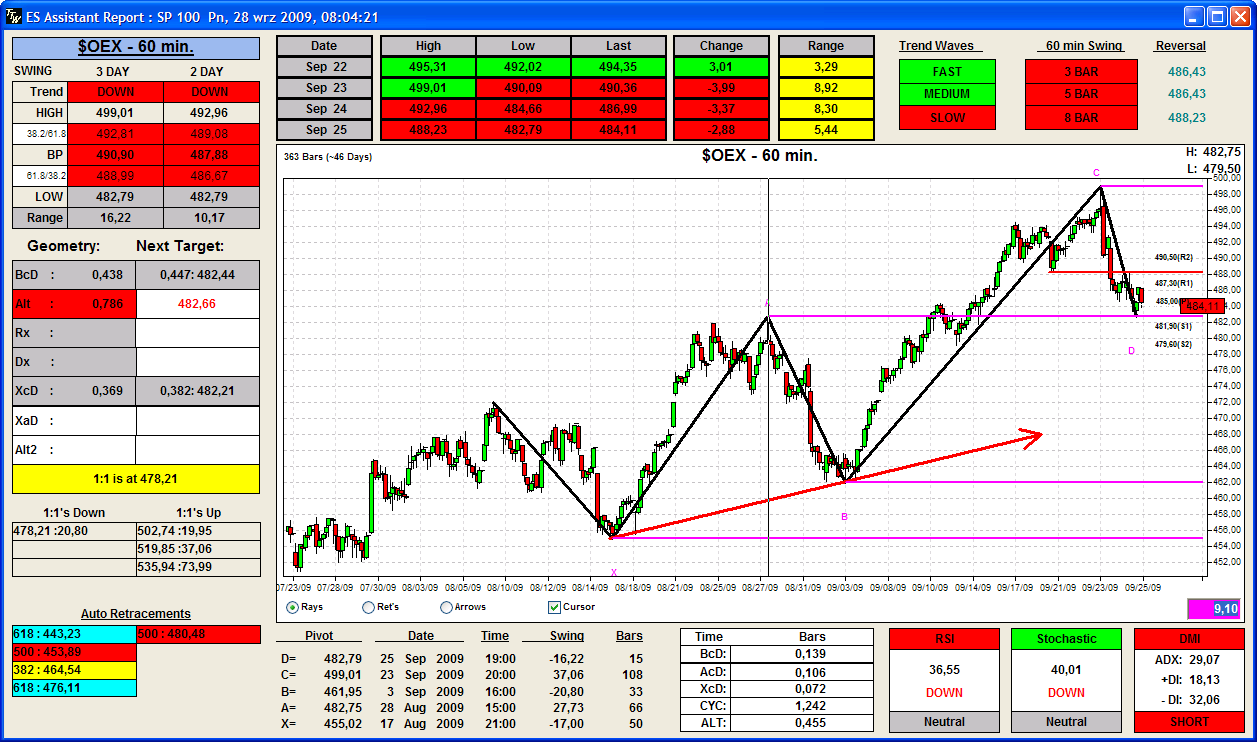
Task: Click the DMI indicator header
Action: pyautogui.click(x=1189, y=639)
